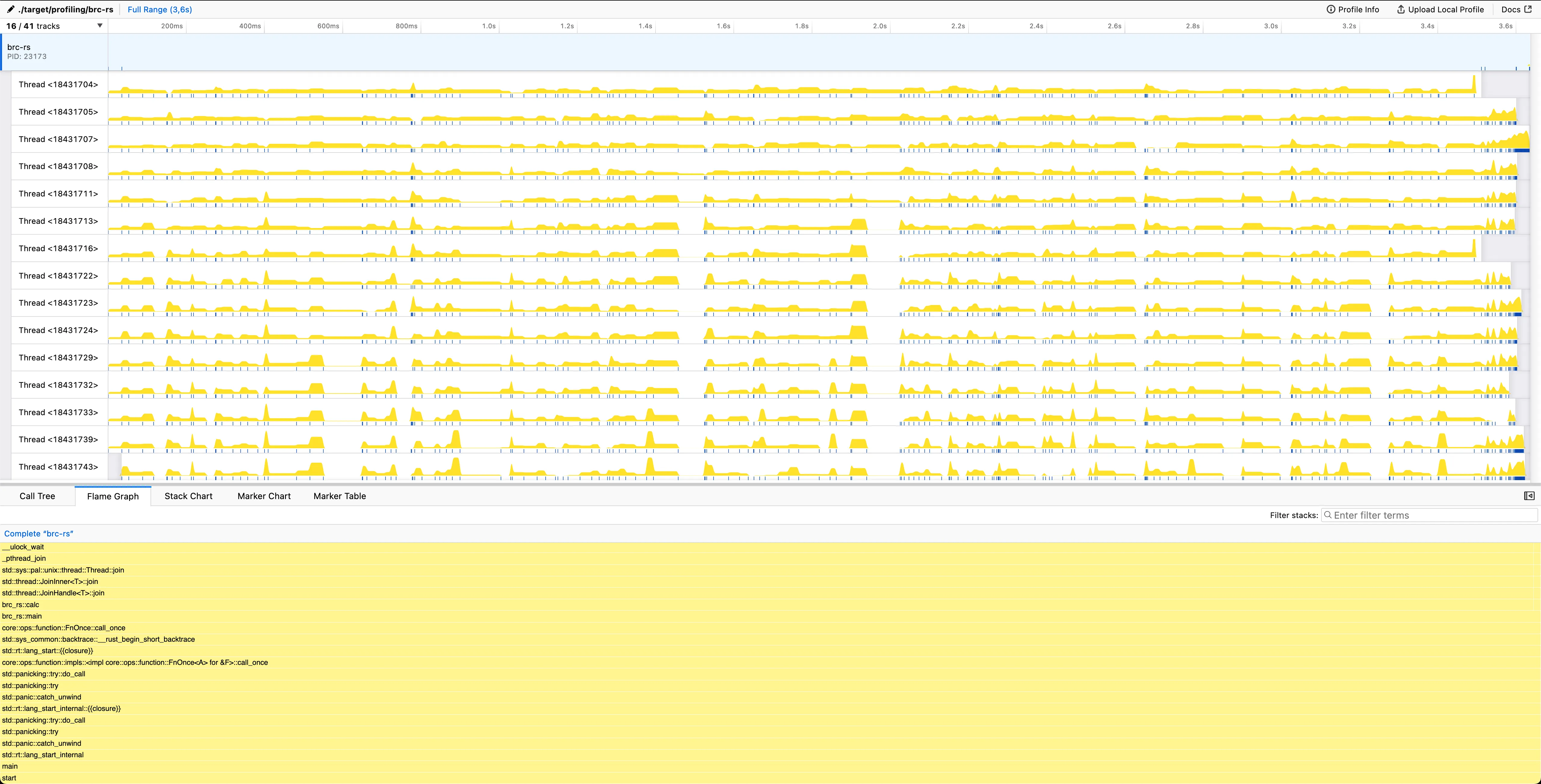Click the Complete "brc-rs" breadcrumb link
The width and height of the screenshot is (1541, 784).
tap(38, 533)
